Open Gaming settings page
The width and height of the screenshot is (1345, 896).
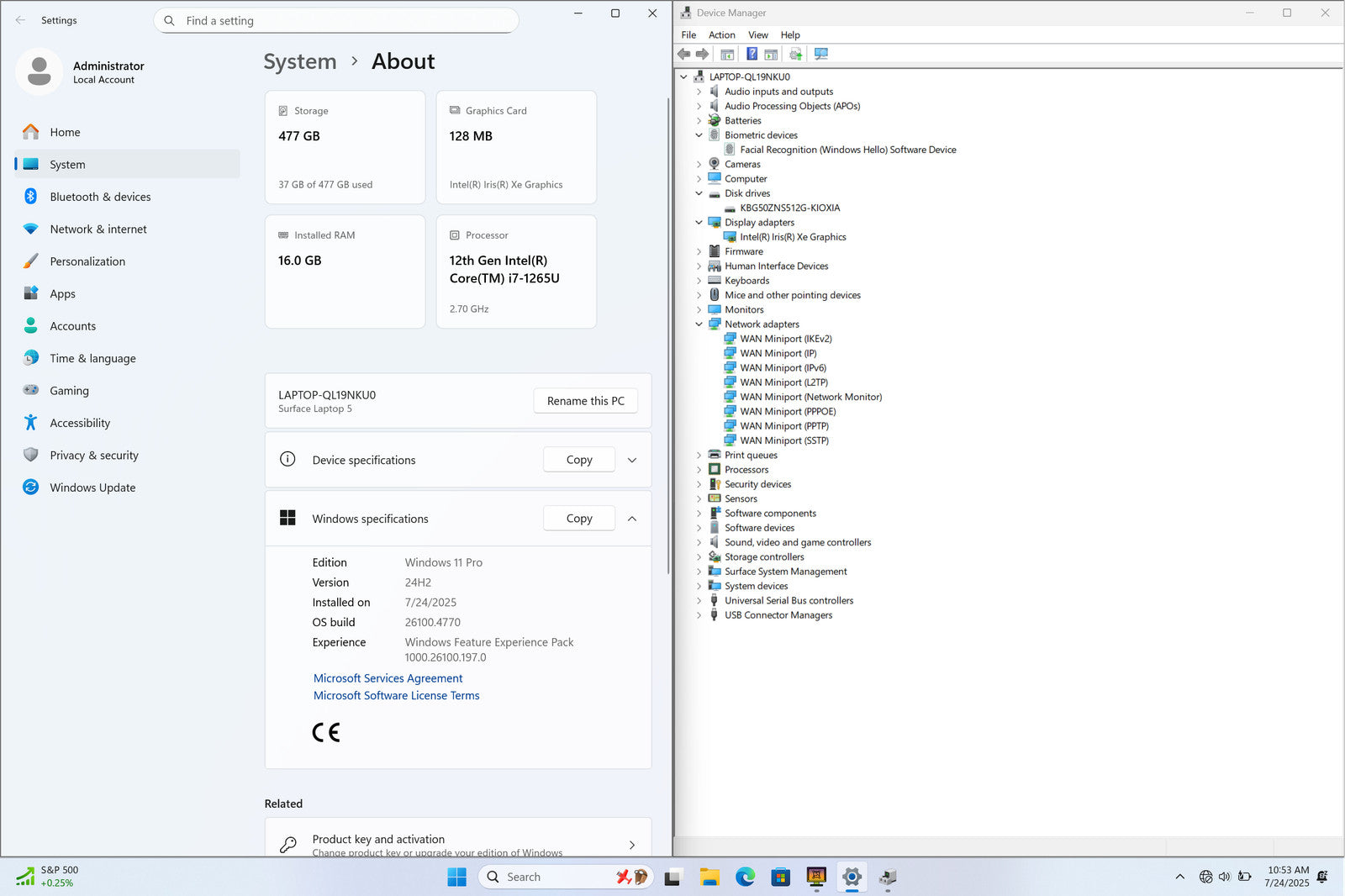127,391
